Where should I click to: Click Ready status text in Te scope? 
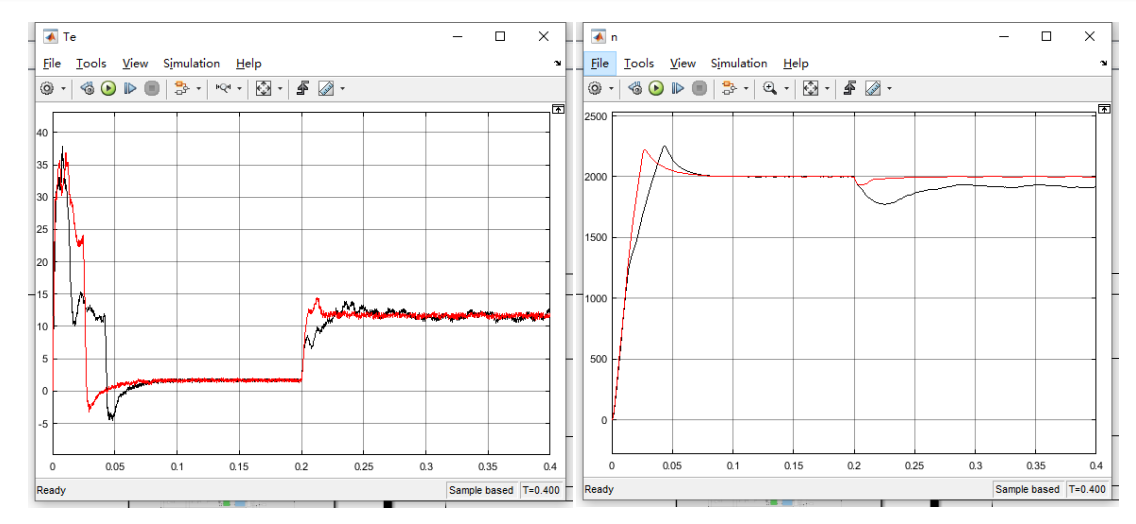tap(51, 491)
